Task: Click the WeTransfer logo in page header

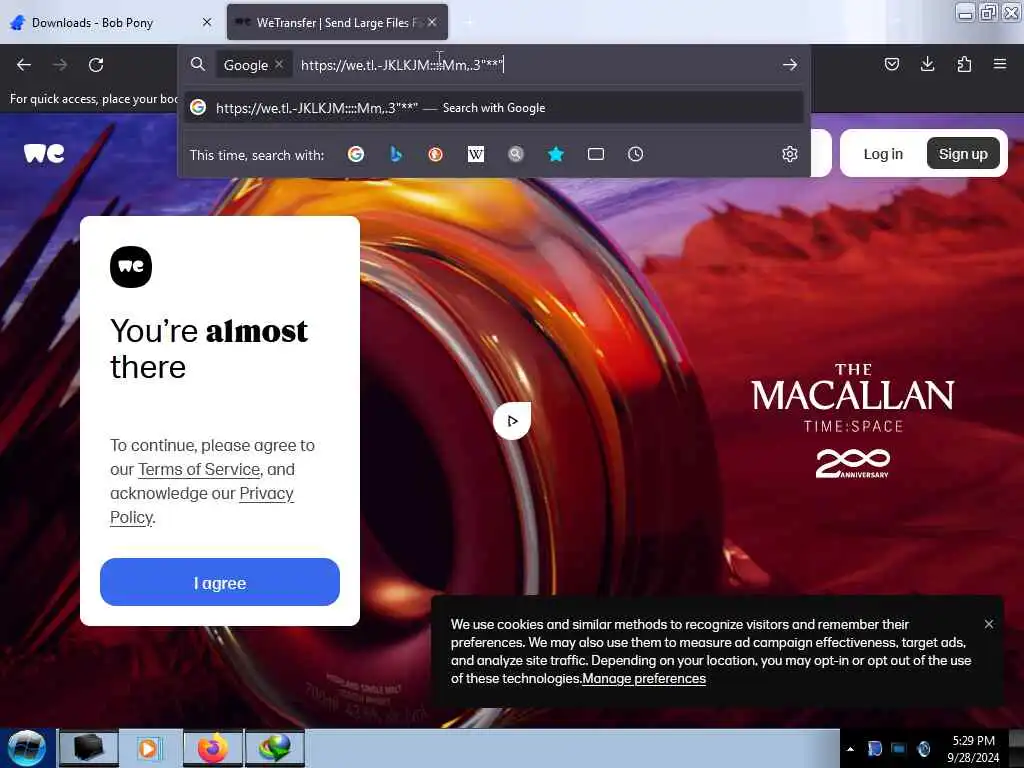Action: click(x=44, y=153)
